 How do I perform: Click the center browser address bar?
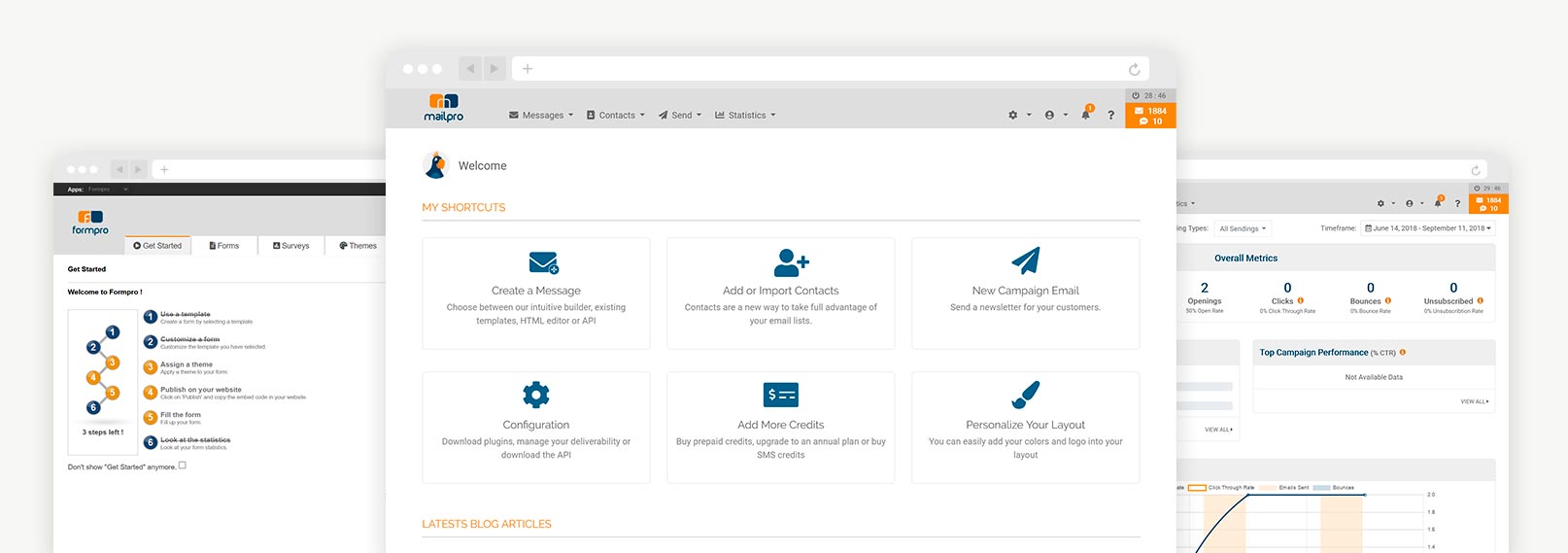click(830, 68)
